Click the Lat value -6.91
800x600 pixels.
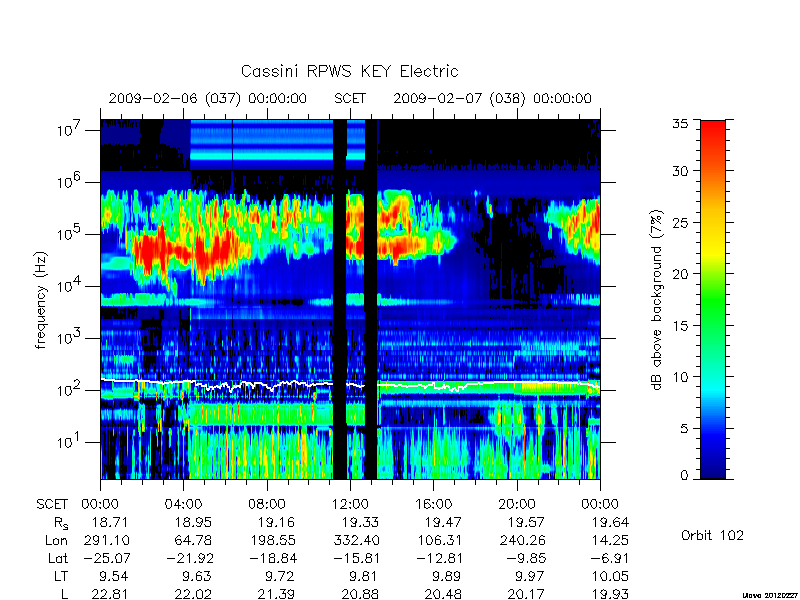609,558
